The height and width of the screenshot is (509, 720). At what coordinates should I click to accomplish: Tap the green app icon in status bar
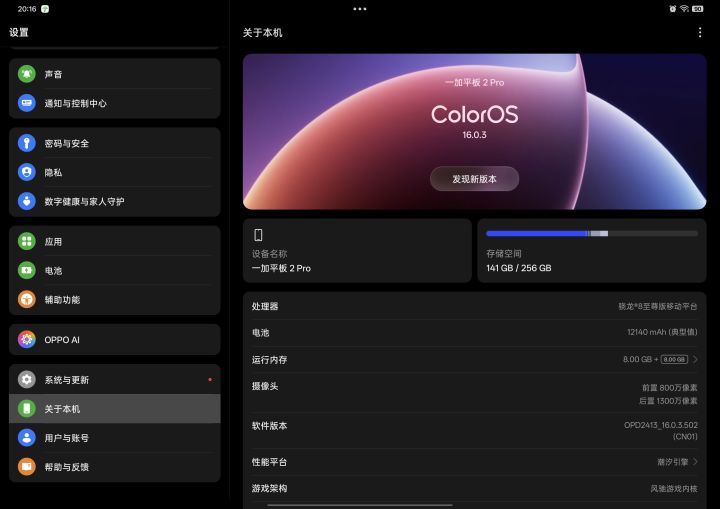tap(45, 9)
